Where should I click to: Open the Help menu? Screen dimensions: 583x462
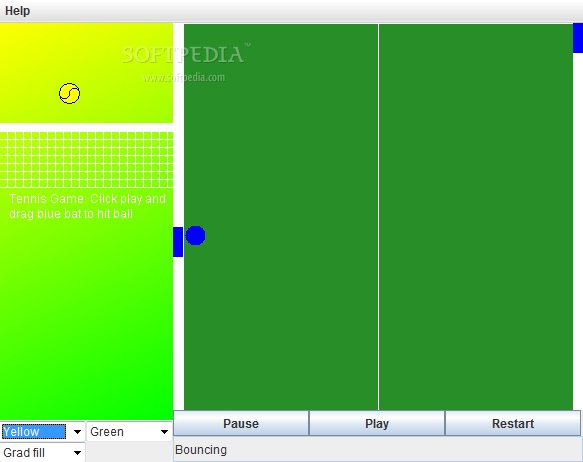click(x=17, y=11)
